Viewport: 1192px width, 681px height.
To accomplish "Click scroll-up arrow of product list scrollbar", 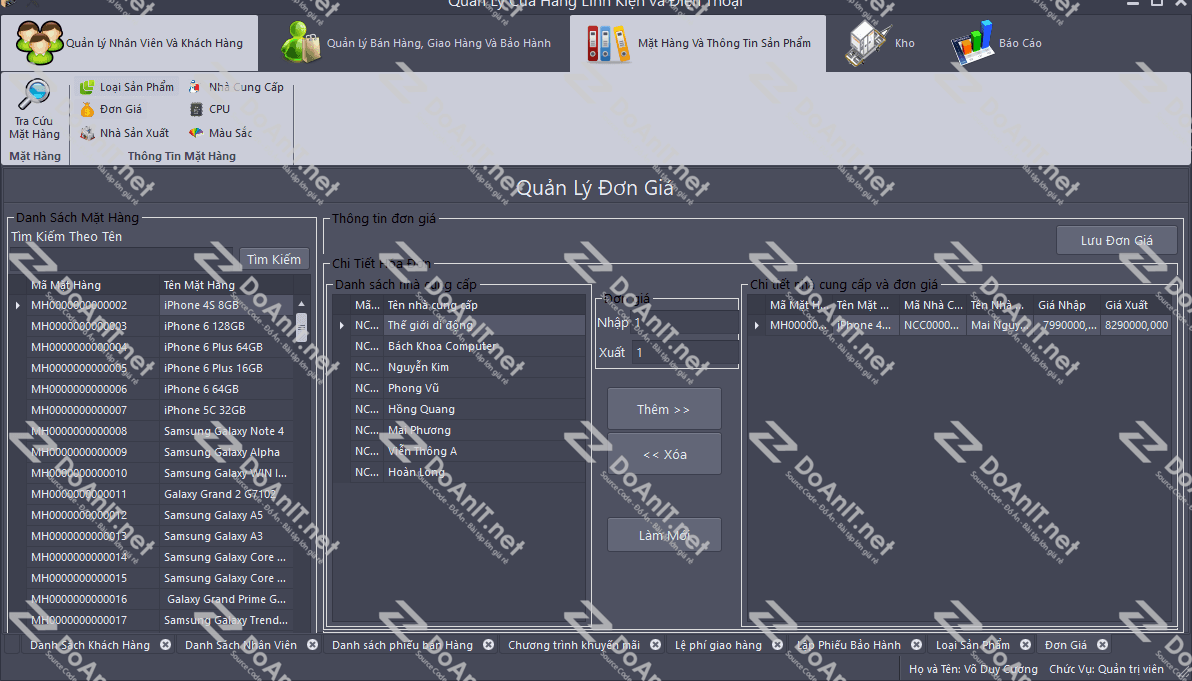I will (x=301, y=304).
